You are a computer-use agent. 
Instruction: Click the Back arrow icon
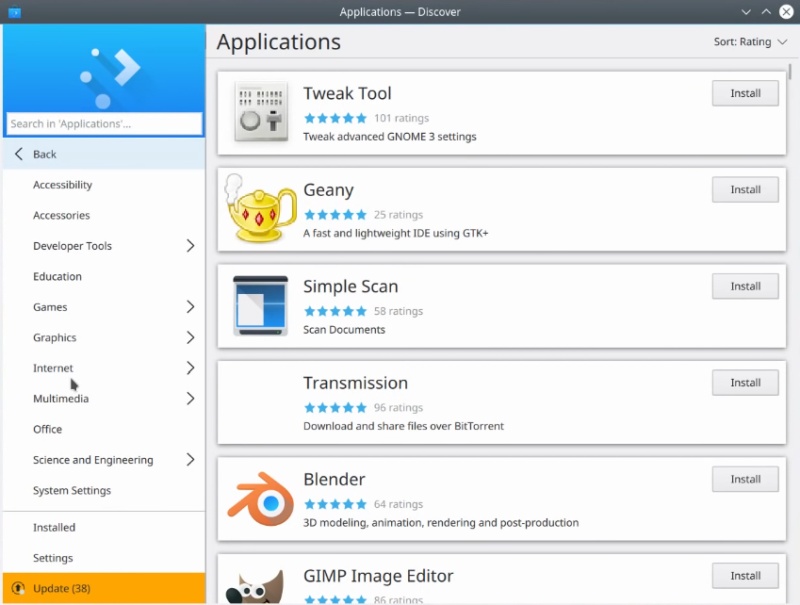[19, 154]
